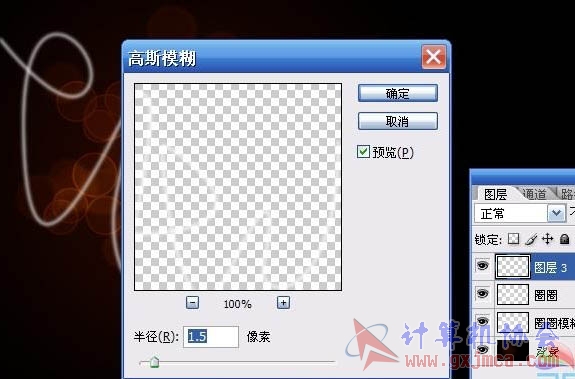Image resolution: width=575 pixels, height=379 pixels.
Task: Select the 图层 3 layer thumbnail
Action: [x=513, y=266]
